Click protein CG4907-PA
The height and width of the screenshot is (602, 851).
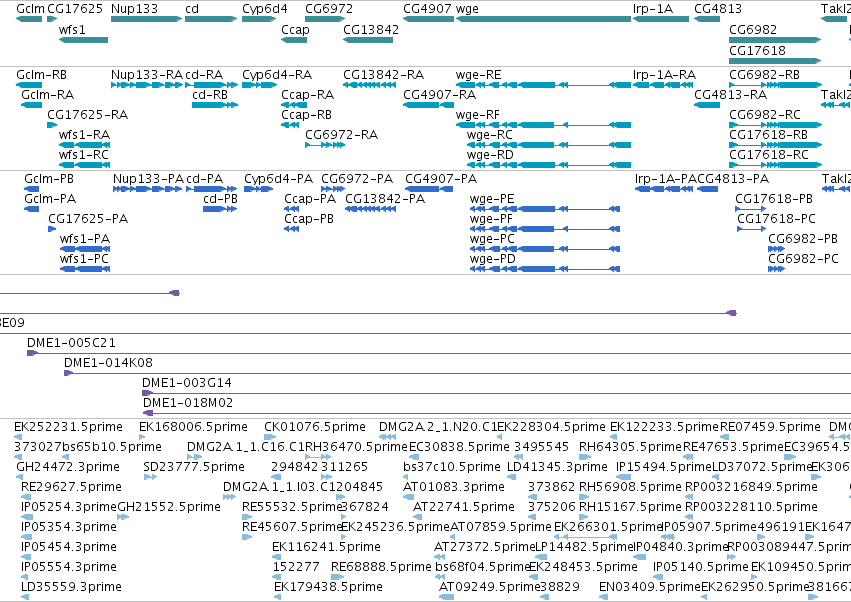click(x=429, y=189)
